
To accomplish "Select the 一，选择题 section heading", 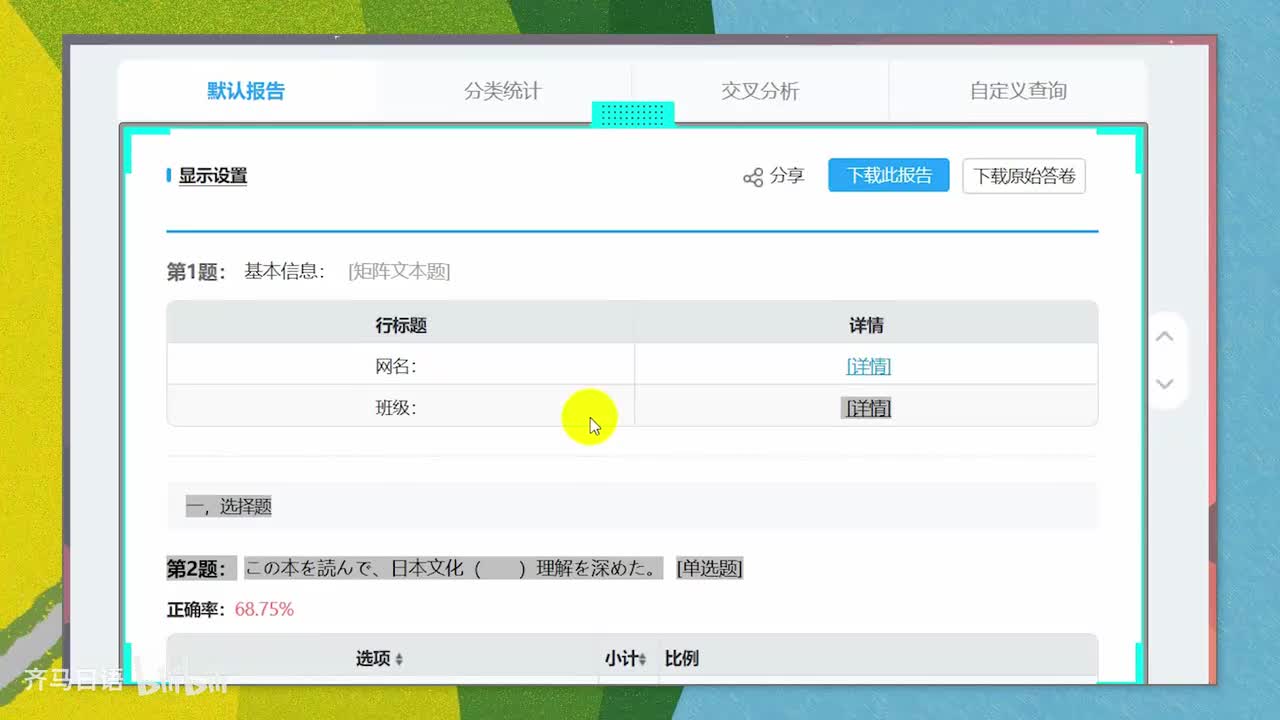I will 229,506.
